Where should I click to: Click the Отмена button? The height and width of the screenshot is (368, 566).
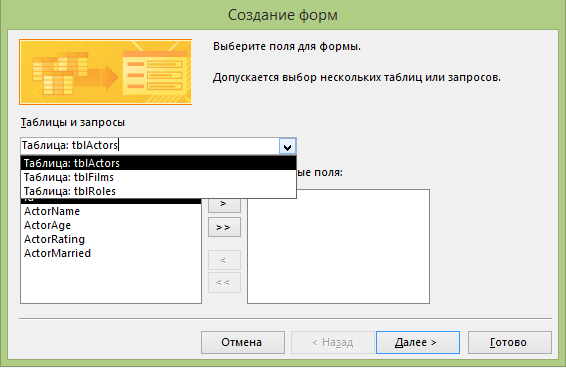[x=243, y=342]
